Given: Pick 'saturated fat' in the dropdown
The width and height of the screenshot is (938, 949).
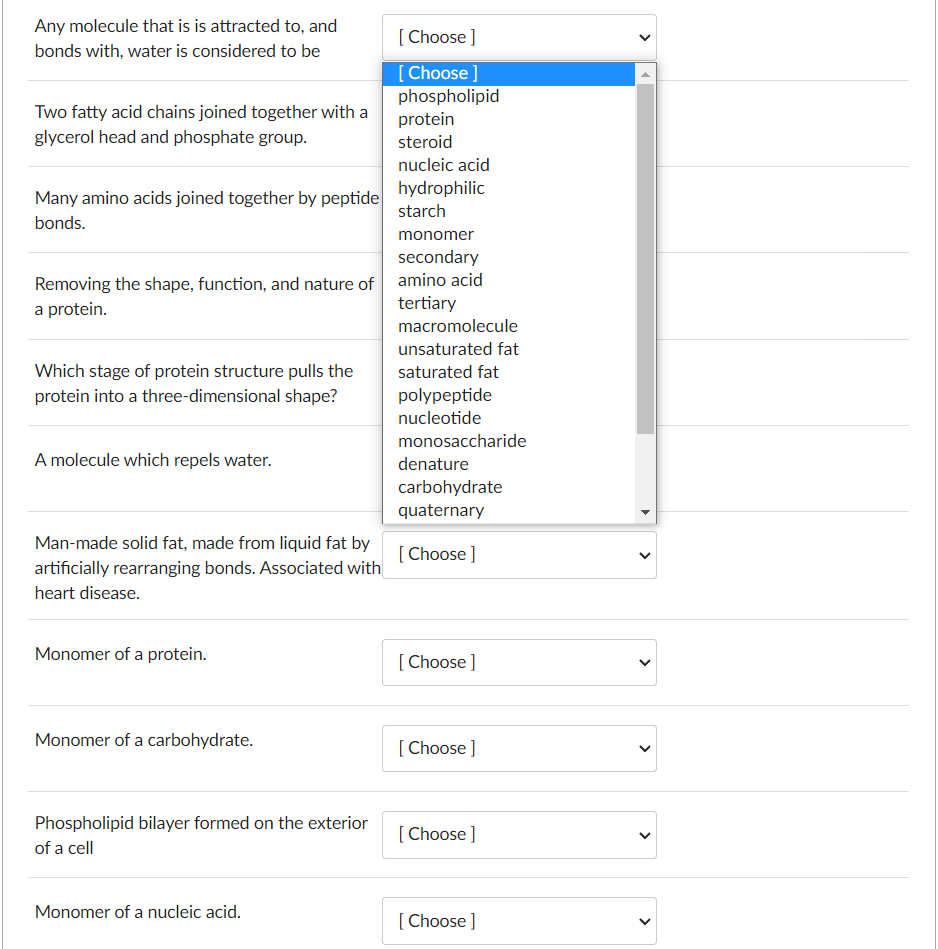Looking at the screenshot, I should click(x=509, y=372).
